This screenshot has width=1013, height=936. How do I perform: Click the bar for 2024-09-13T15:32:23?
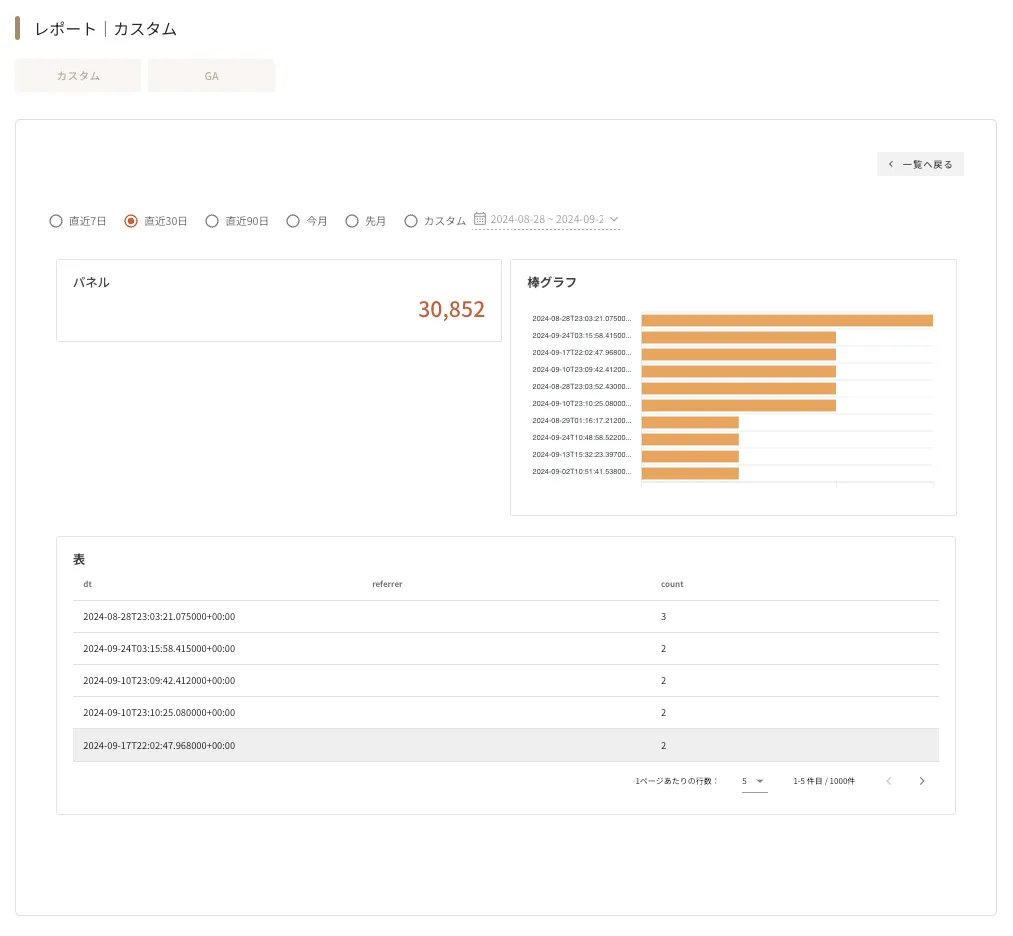tap(690, 456)
